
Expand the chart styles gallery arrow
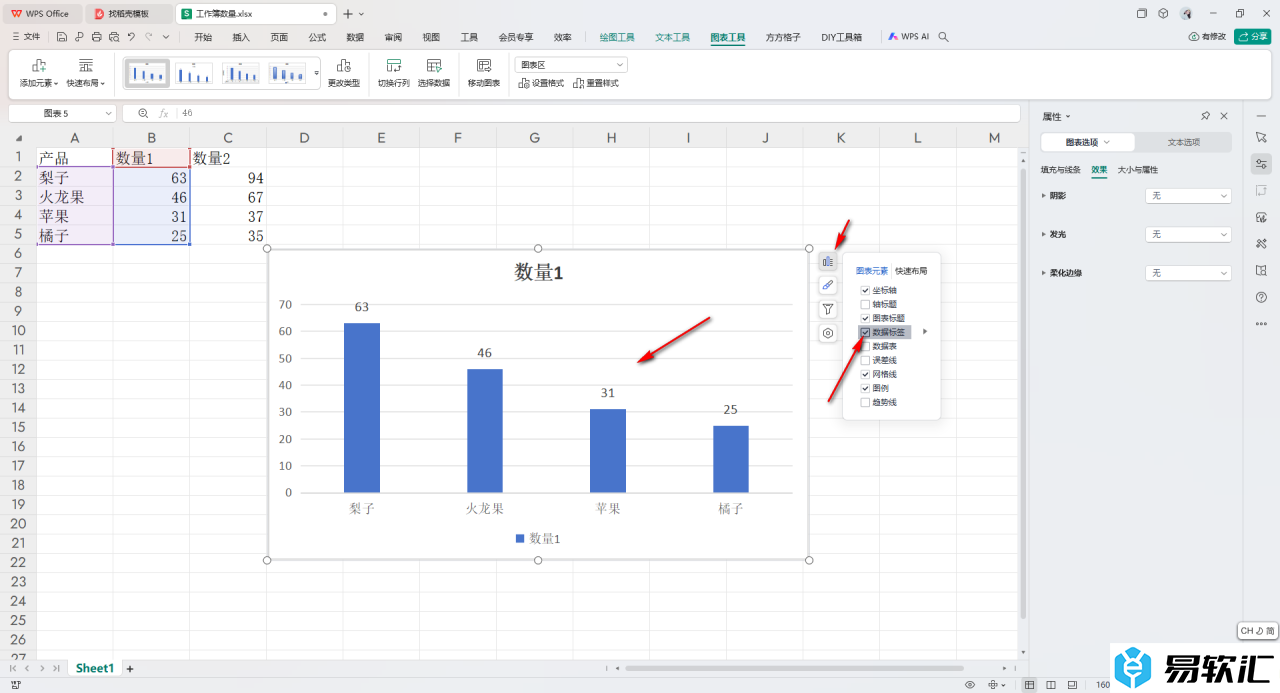coord(317,73)
